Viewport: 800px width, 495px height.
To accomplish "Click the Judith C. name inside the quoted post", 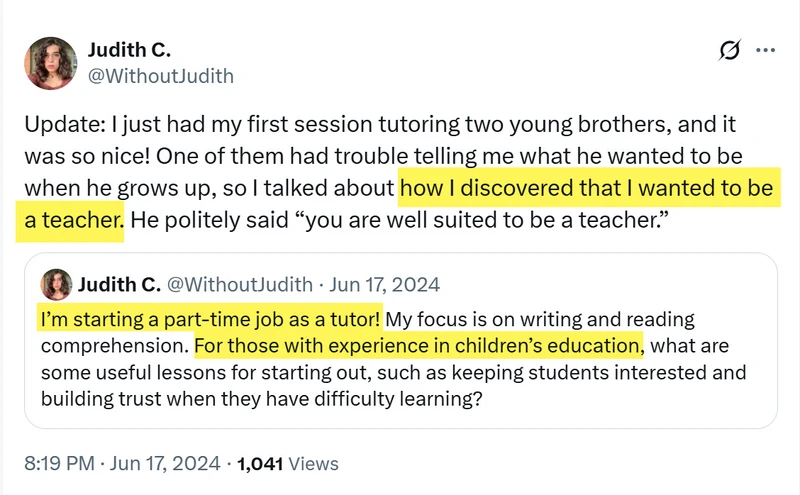I will 119,284.
